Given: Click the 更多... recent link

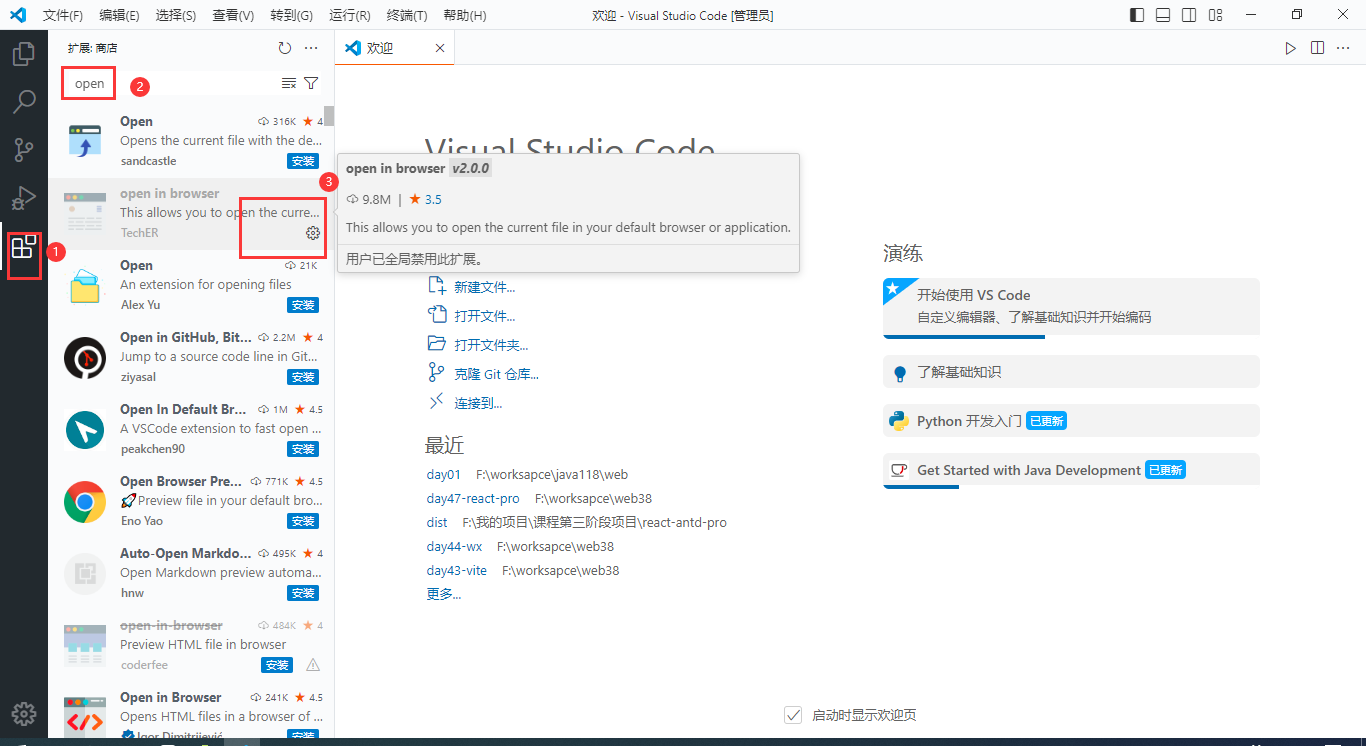Looking at the screenshot, I should tap(444, 594).
